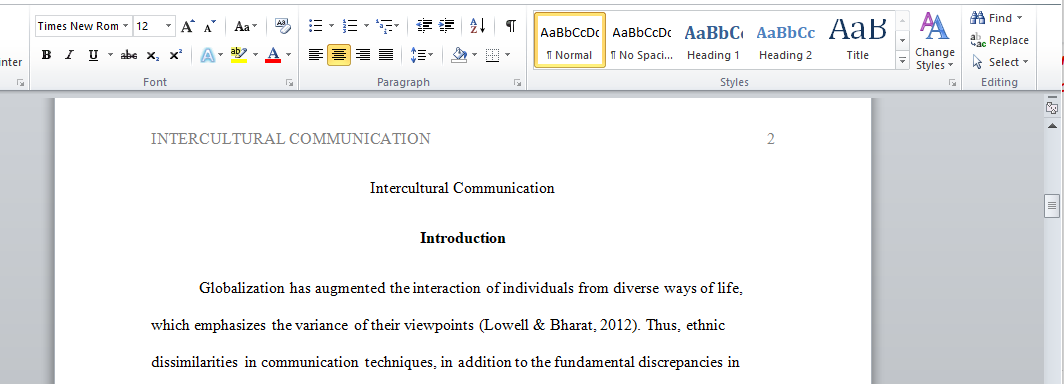Image resolution: width=1064 pixels, height=384 pixels.
Task: Click the Center alignment icon
Action: [x=339, y=55]
